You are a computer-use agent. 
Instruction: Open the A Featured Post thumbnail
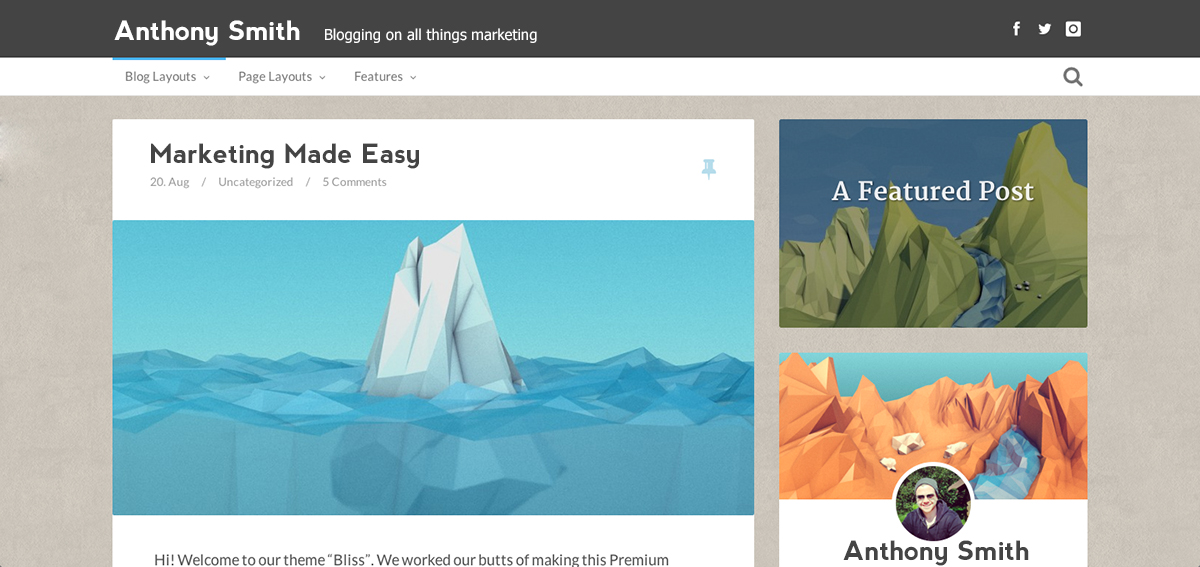933,223
